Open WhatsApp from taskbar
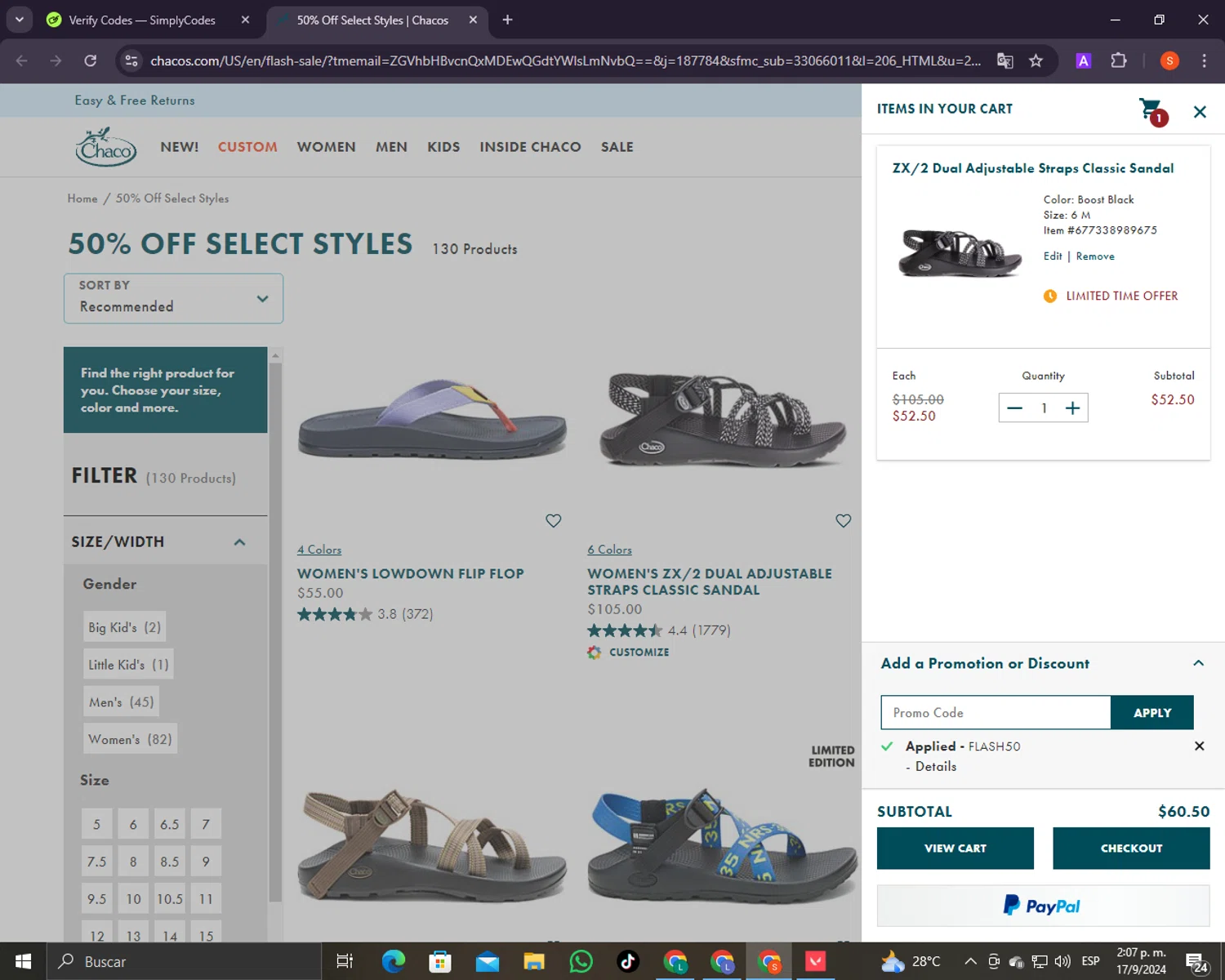The height and width of the screenshot is (980, 1225). coord(581,961)
